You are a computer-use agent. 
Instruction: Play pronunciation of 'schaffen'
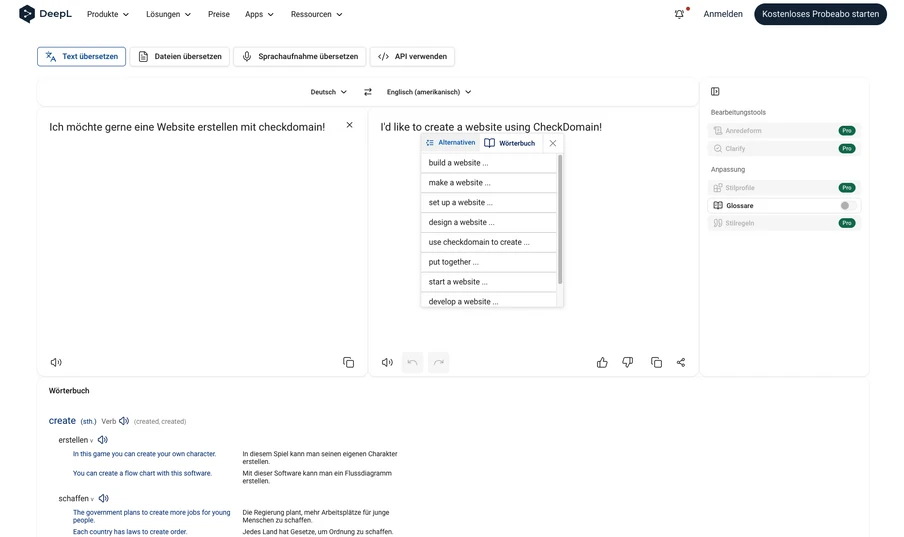[104, 498]
